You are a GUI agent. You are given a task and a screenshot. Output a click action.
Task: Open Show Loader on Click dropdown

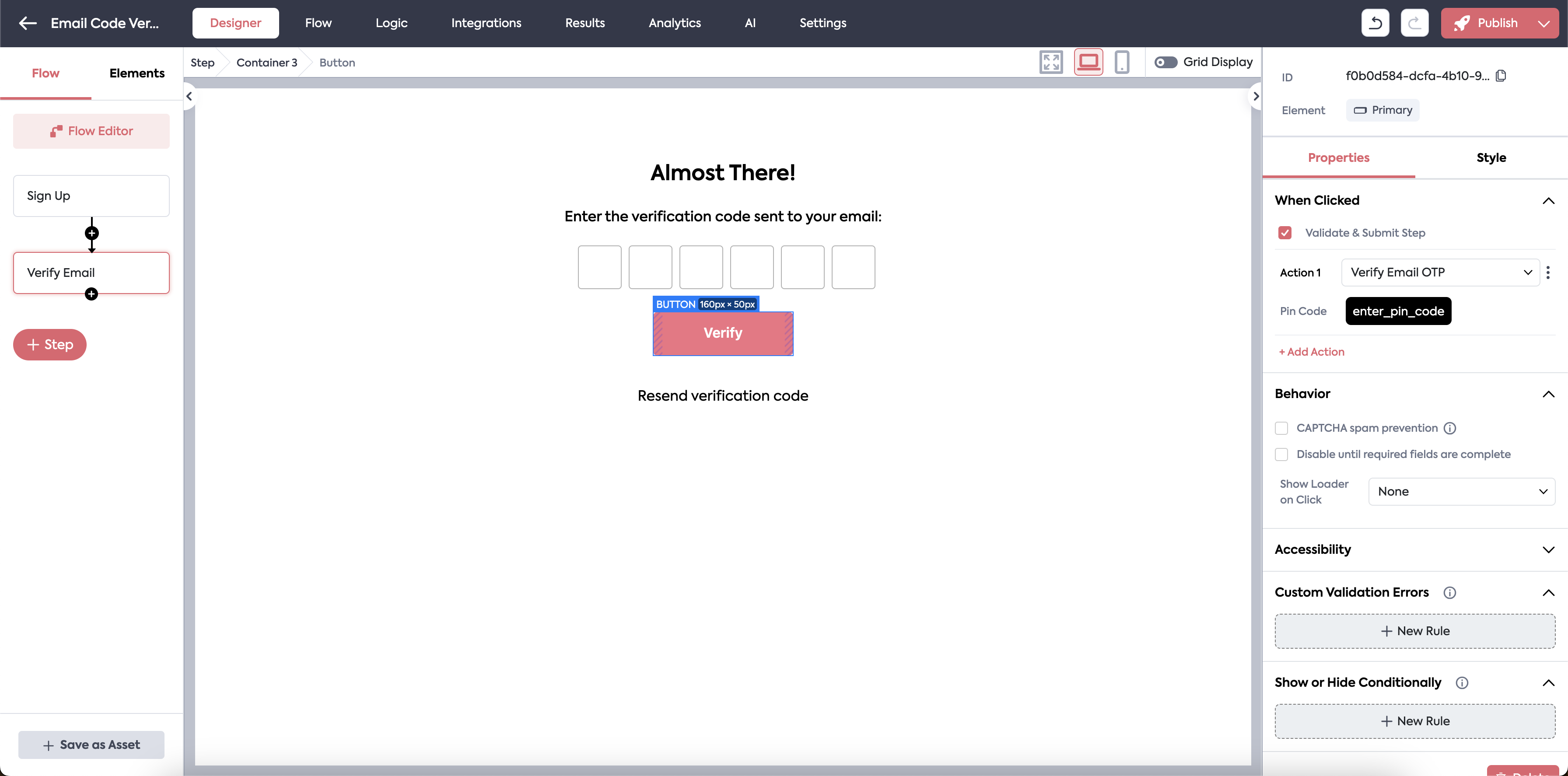1462,491
